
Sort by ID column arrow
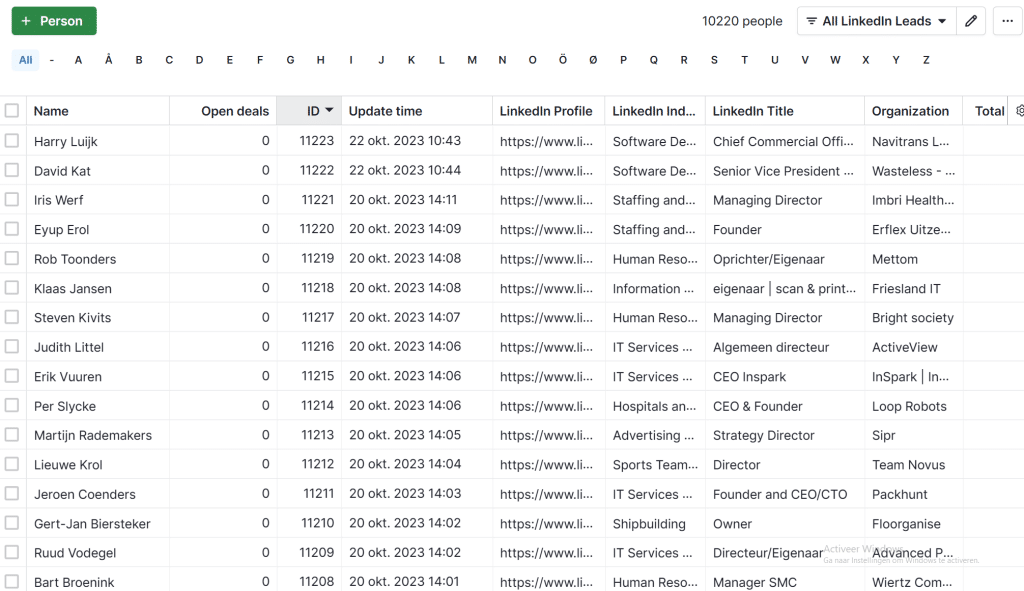[329, 110]
